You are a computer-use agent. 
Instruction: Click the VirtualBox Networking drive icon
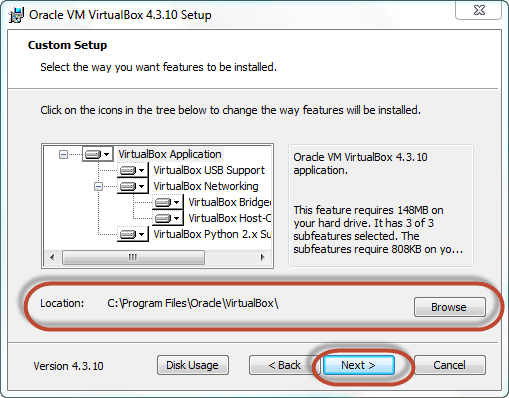click(x=133, y=186)
